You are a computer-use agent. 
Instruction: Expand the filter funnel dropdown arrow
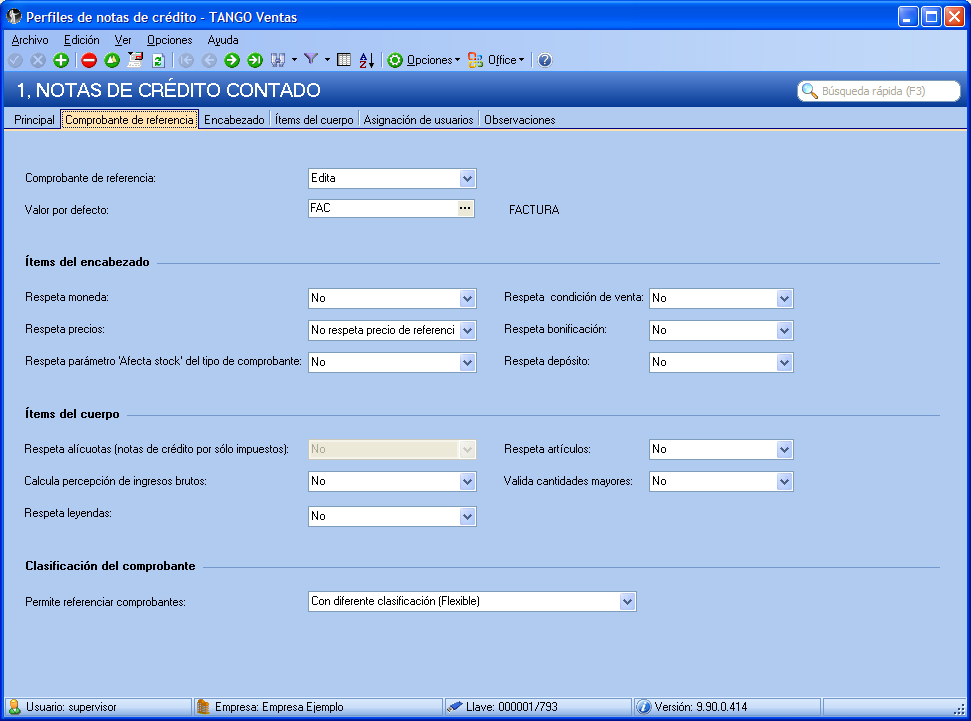tap(327, 60)
